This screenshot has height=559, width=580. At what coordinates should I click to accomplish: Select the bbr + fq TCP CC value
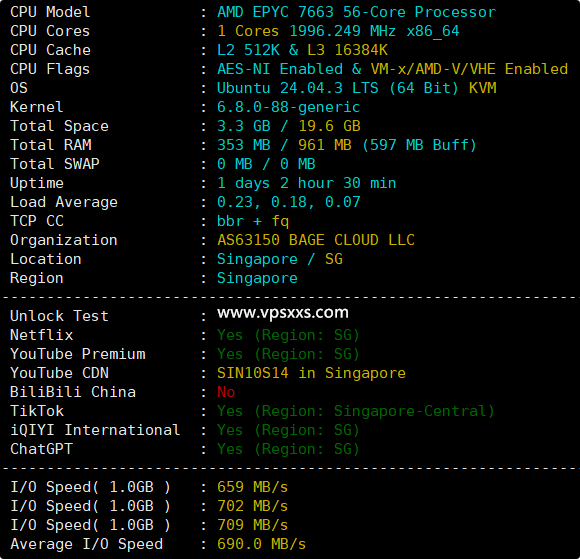(253, 221)
